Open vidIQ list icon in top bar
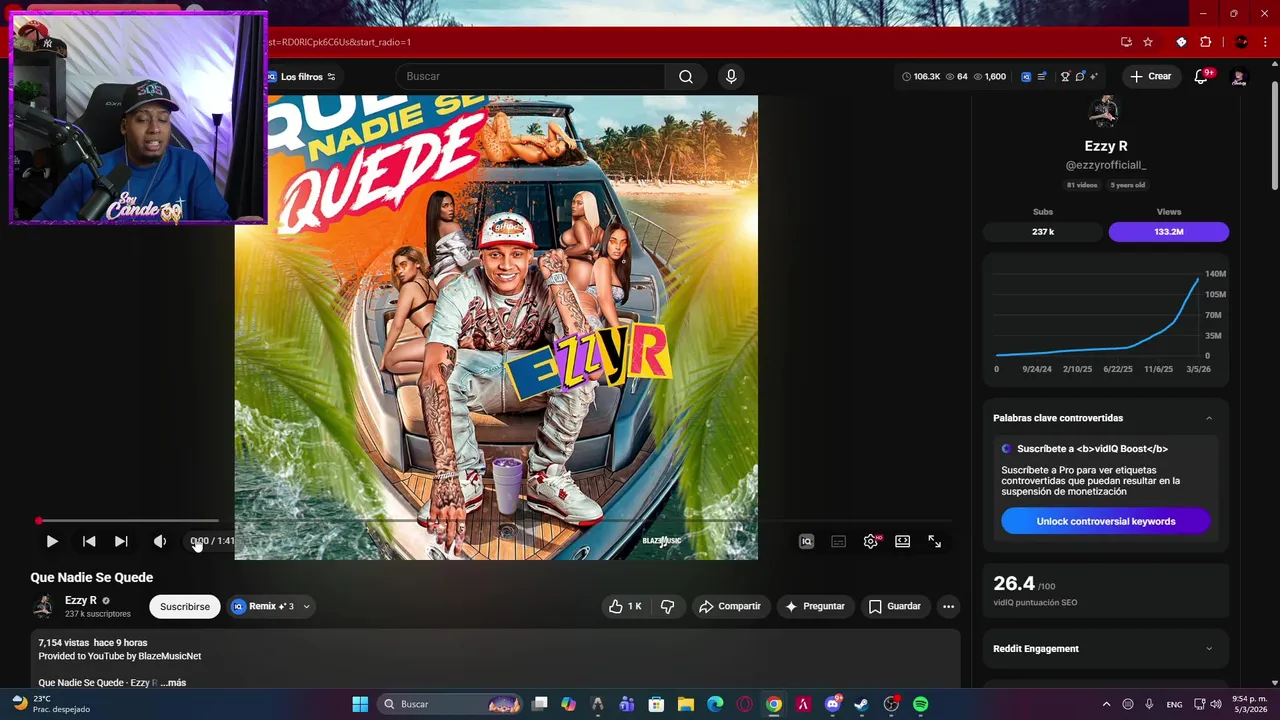 coord(1042,77)
